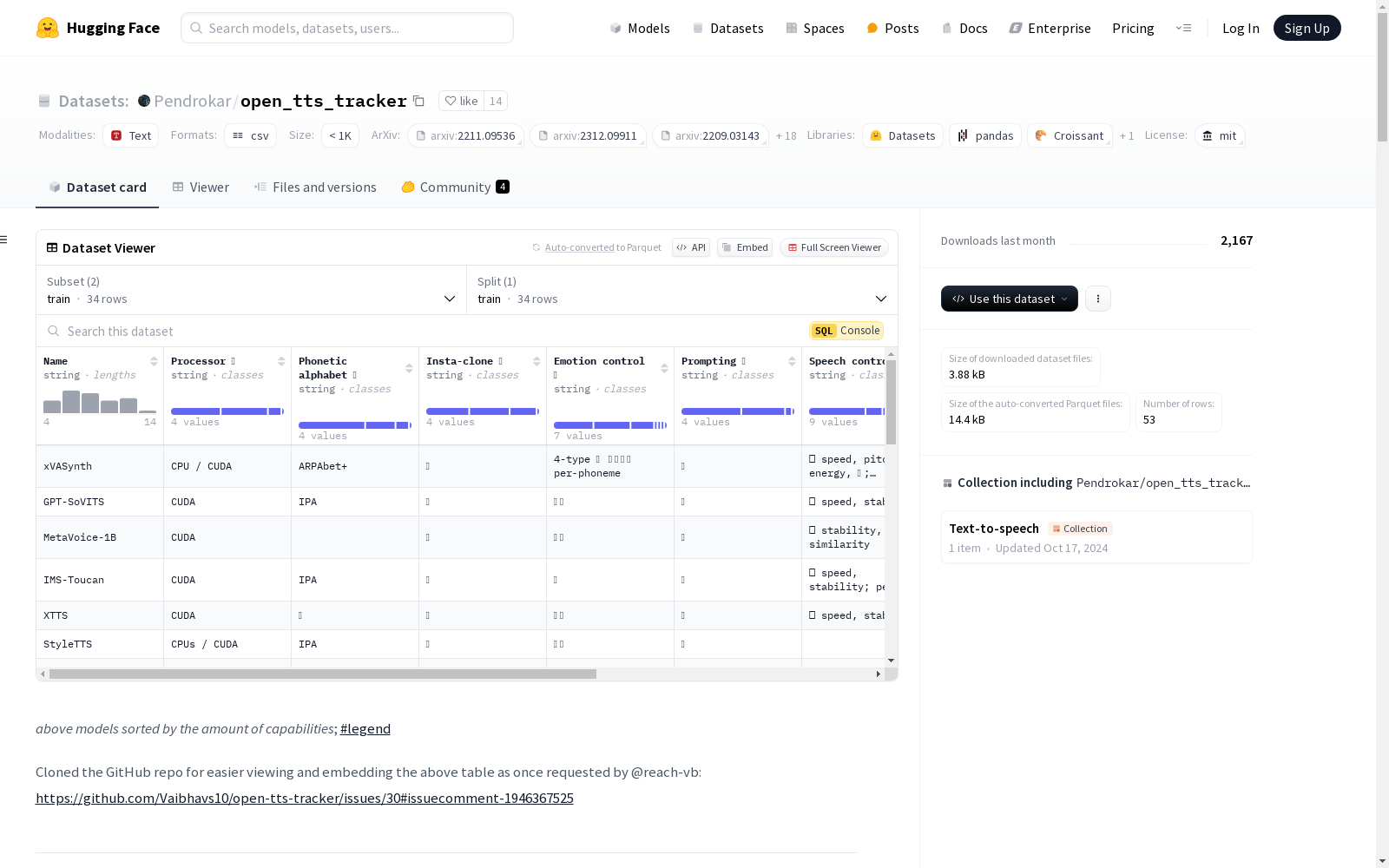Show the like count of 14
Image resolution: width=1389 pixels, height=868 pixels.
point(496,101)
